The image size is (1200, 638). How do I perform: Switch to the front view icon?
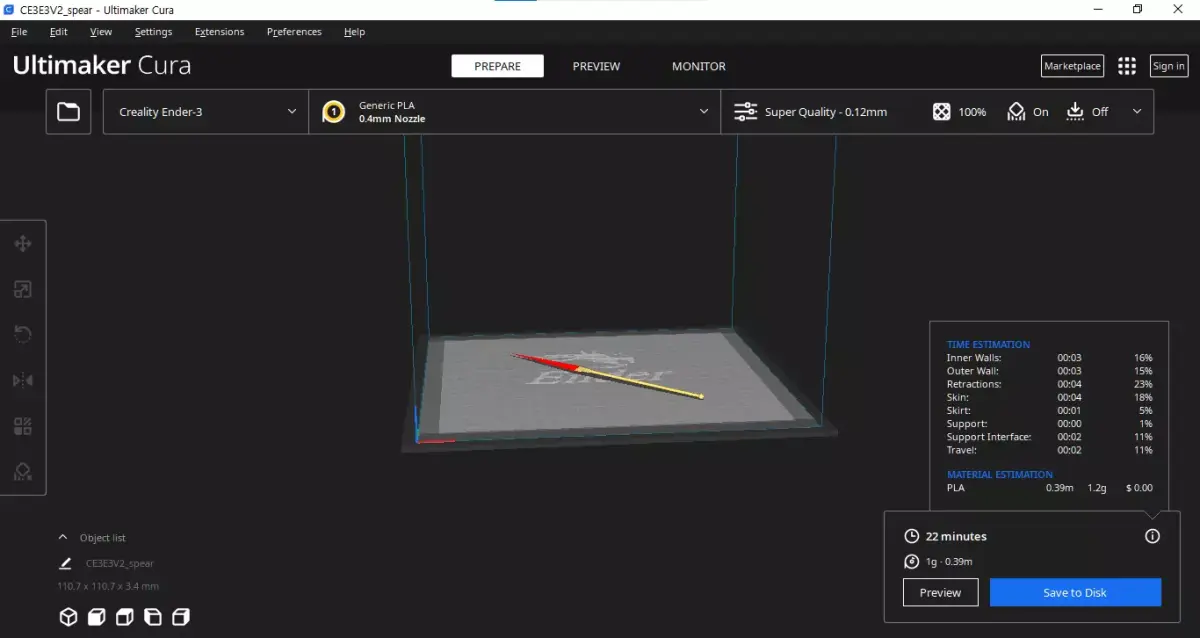coord(97,617)
